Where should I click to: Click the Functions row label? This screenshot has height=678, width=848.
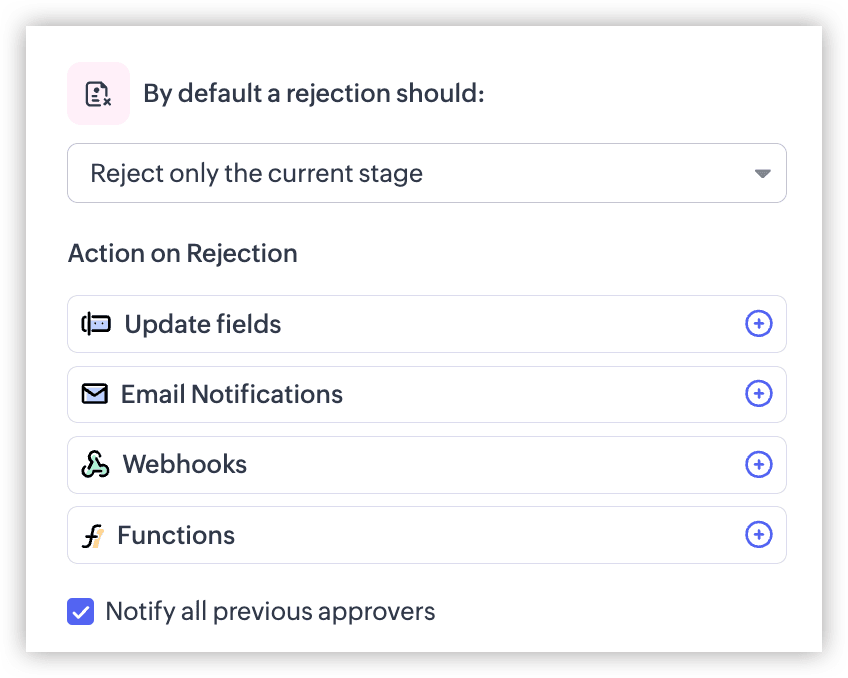(176, 535)
